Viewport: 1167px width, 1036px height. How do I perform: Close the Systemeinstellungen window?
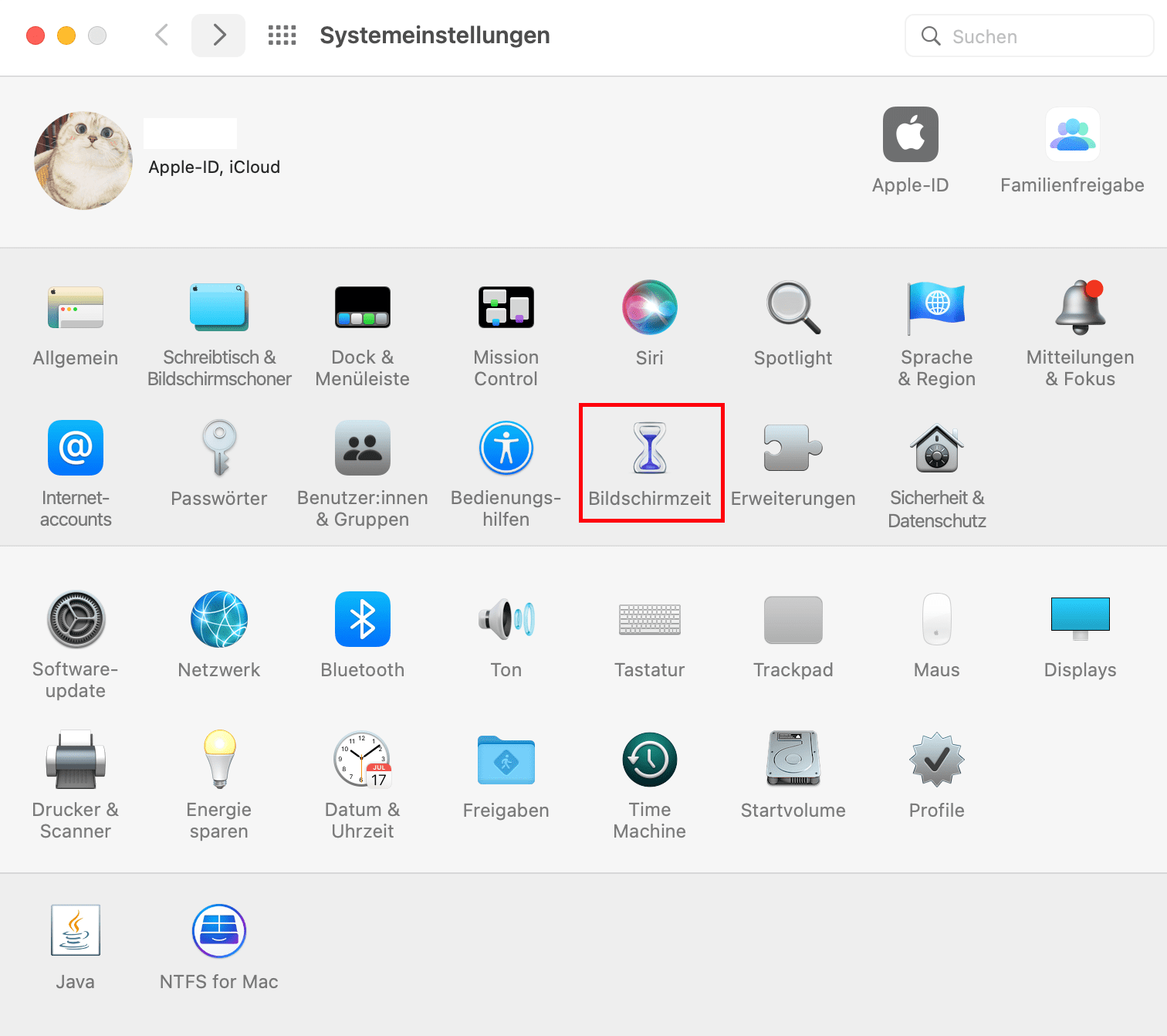pos(36,36)
